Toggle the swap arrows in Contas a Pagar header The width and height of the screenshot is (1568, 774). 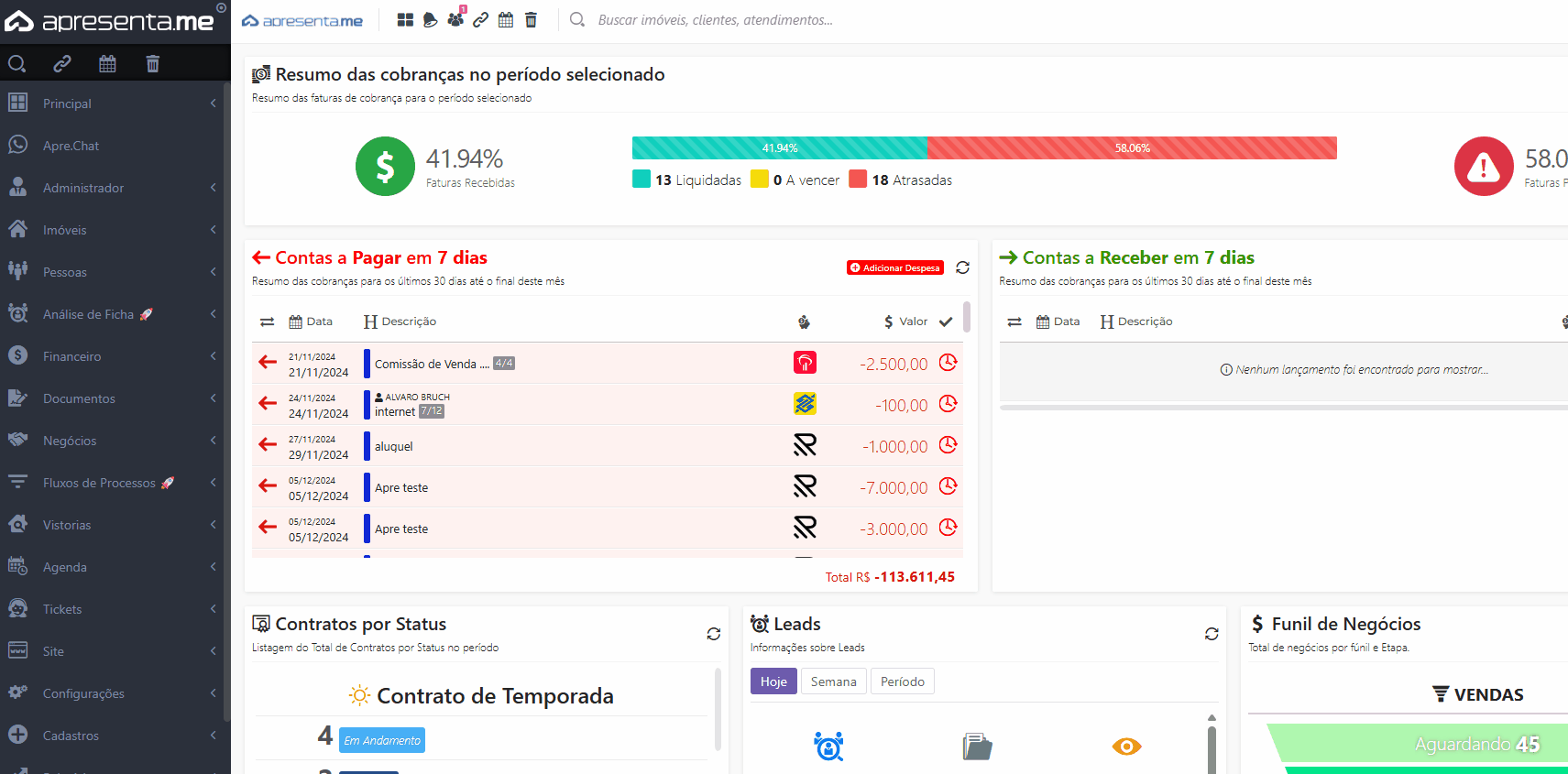267,322
